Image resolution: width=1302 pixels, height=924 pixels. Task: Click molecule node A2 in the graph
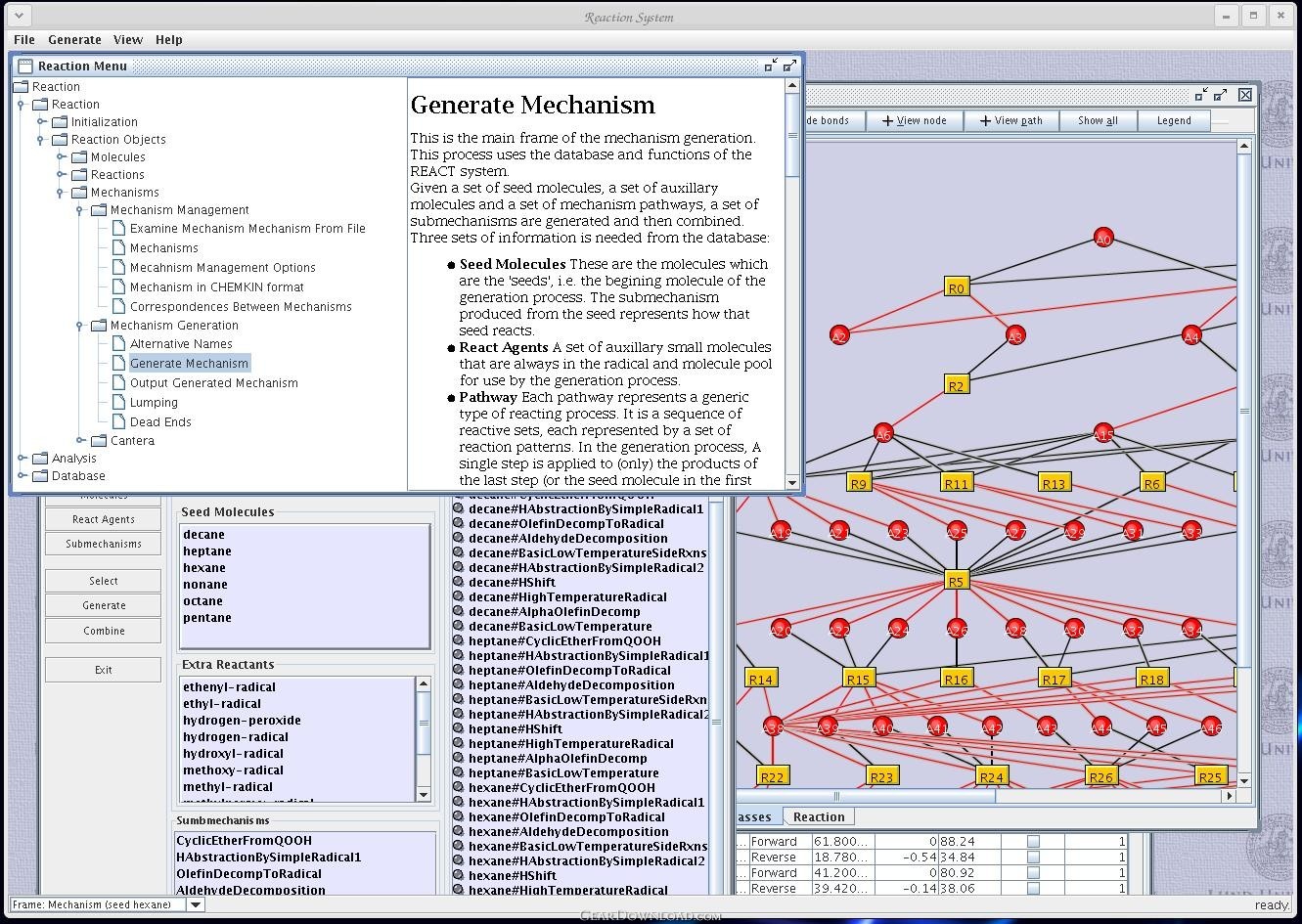[839, 336]
